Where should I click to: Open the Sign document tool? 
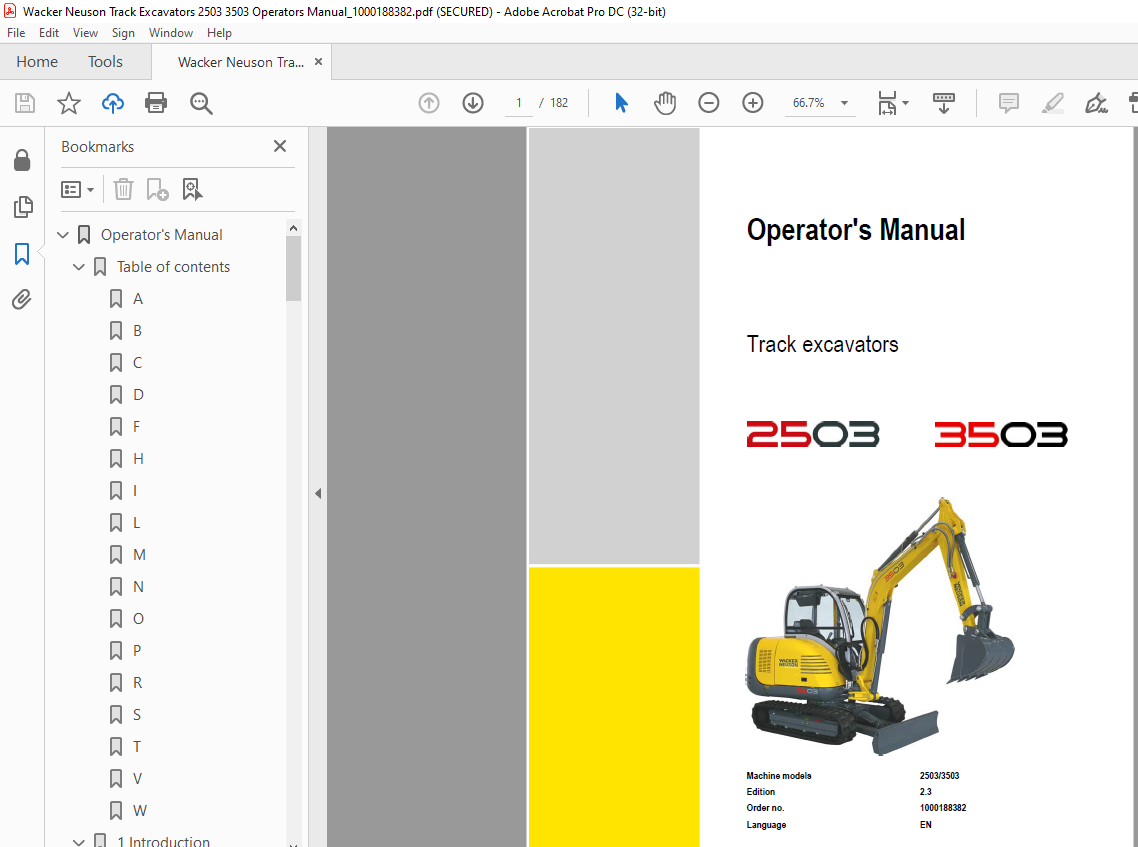pos(1096,103)
